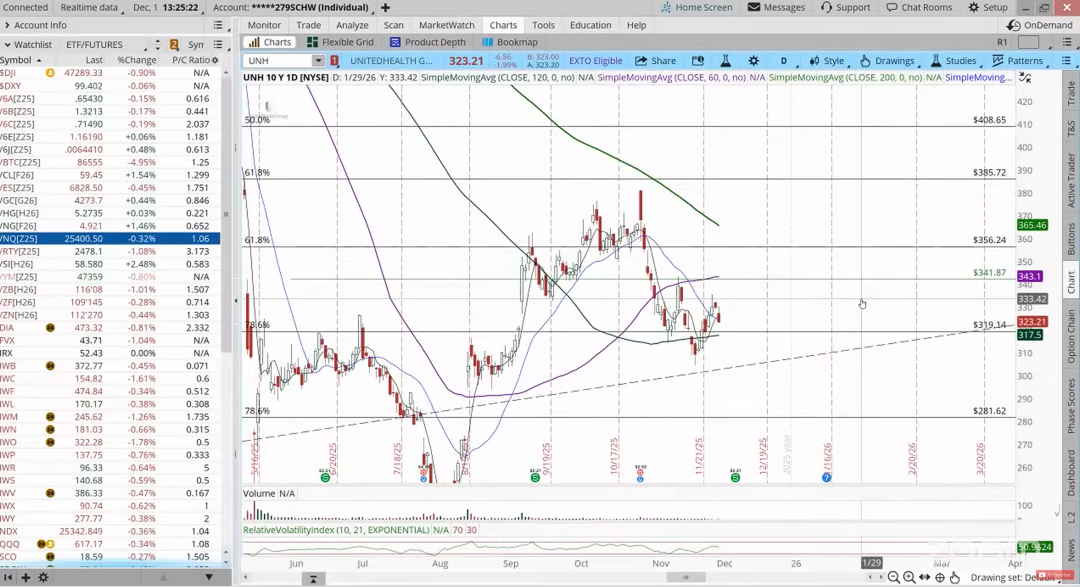The width and height of the screenshot is (1080, 587).
Task: Open sidebar gear settings at bottom left
Action: coord(43,577)
